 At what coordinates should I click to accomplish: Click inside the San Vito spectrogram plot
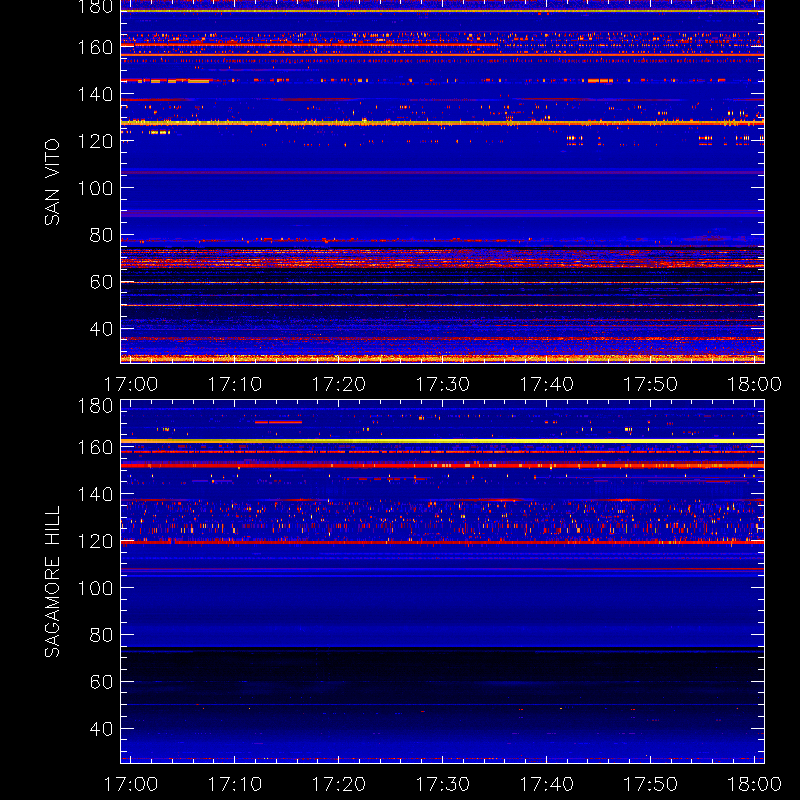pyautogui.click(x=442, y=181)
